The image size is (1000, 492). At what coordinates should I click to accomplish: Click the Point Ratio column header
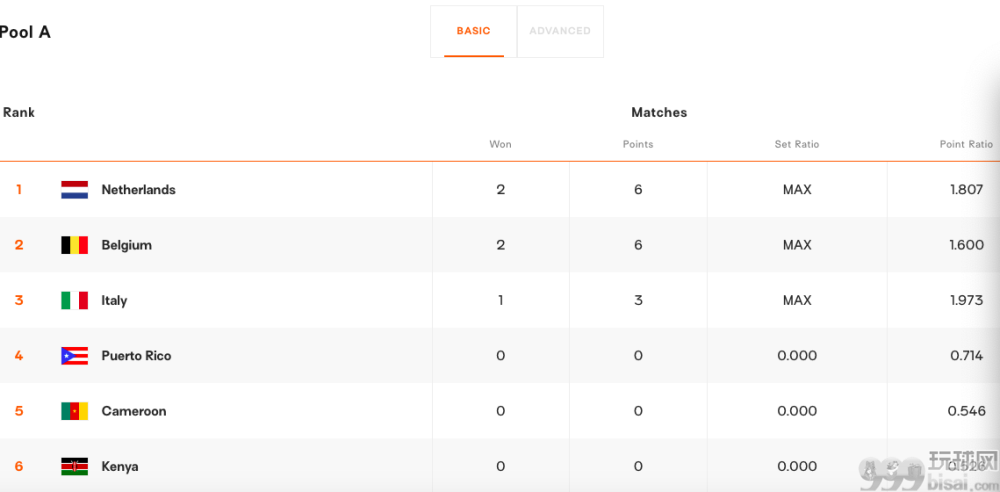[966, 144]
